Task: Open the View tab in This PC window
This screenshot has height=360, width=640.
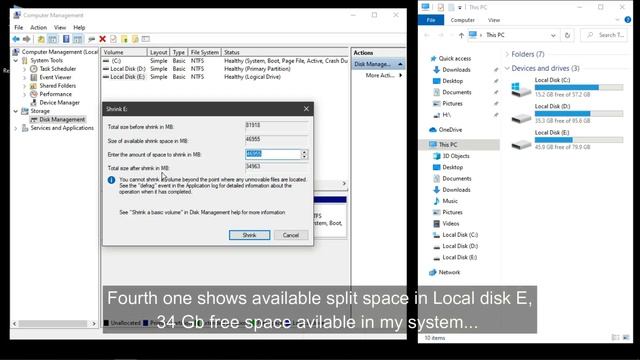Action: [x=494, y=20]
